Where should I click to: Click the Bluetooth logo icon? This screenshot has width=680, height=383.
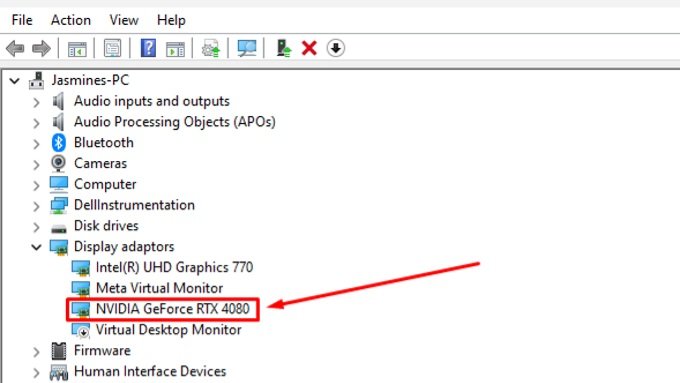pyautogui.click(x=59, y=143)
